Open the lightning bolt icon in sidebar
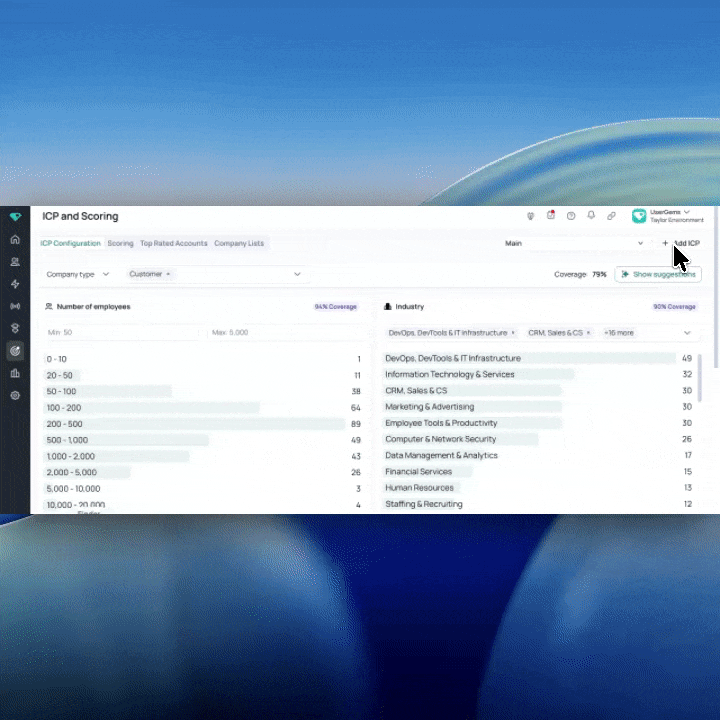Screen dimensions: 720x720 click(15, 284)
